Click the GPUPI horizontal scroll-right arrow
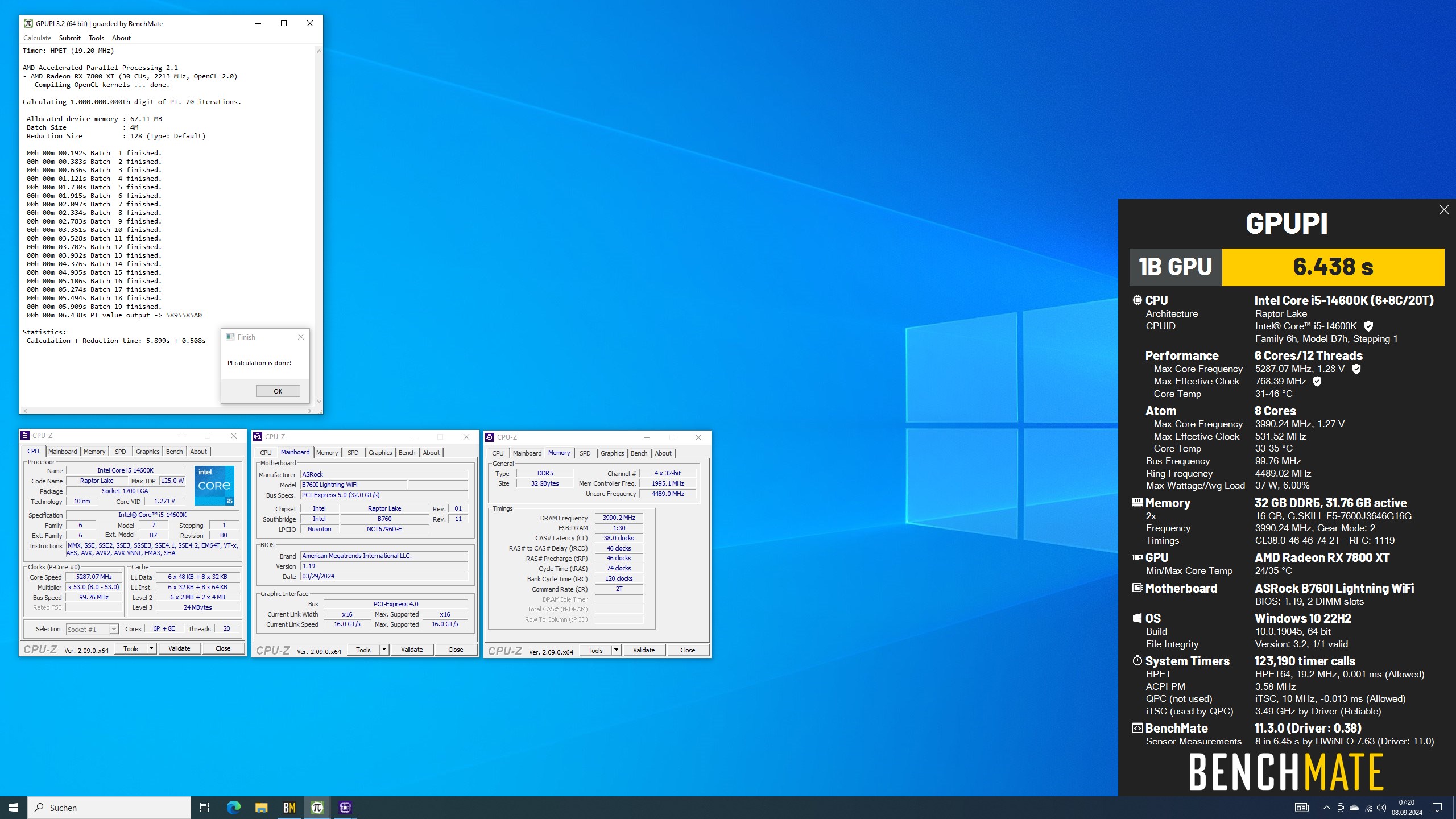The image size is (1456, 819). point(309,410)
